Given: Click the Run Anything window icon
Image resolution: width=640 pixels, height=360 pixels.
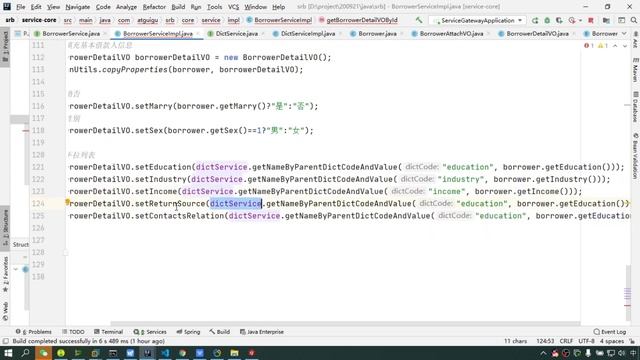Looking at the screenshot, I should pyautogui.click(x=621, y=20).
